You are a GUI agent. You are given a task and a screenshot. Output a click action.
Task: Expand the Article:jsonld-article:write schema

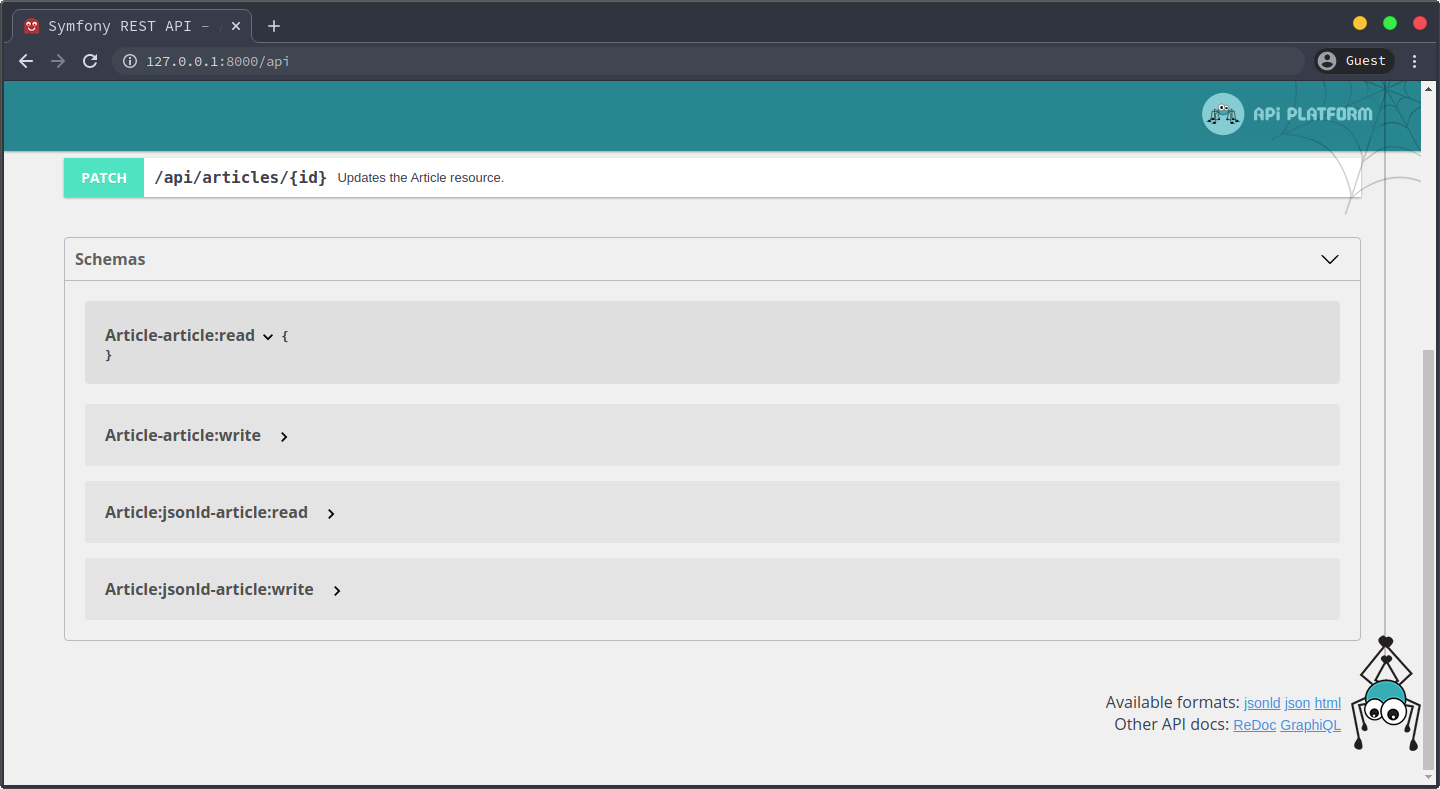[x=337, y=591]
